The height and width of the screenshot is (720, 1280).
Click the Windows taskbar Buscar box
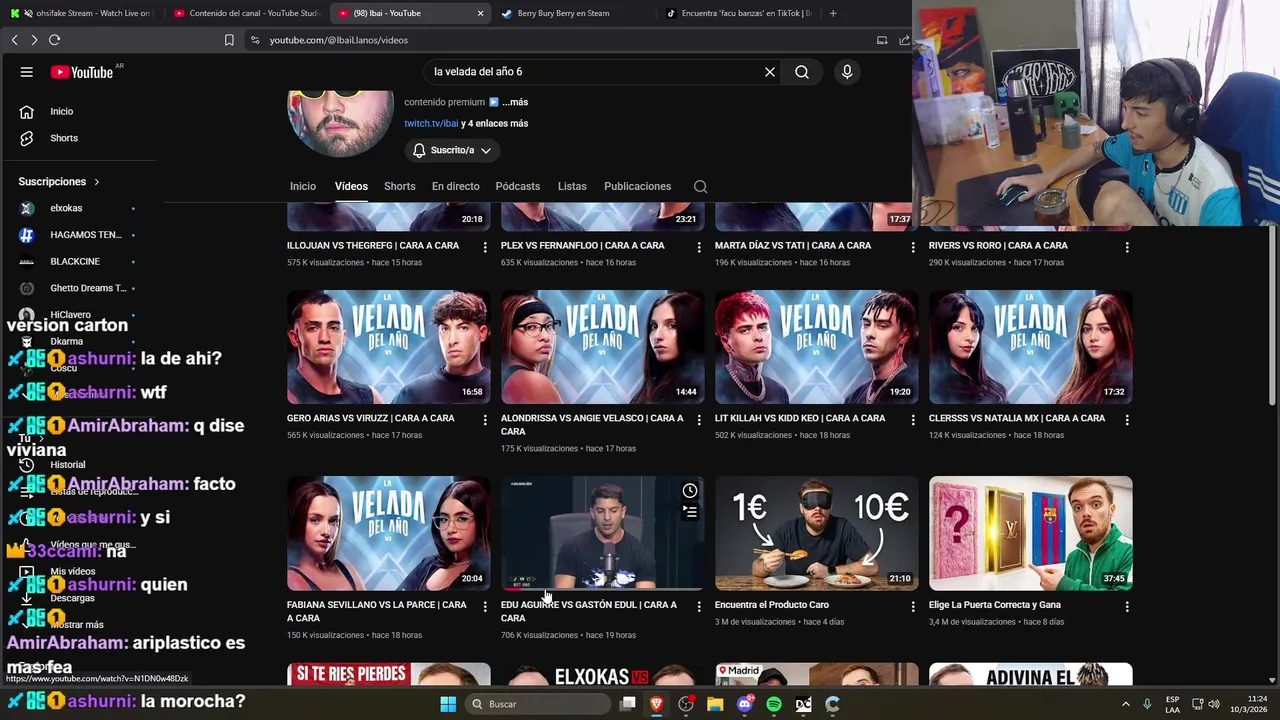click(538, 704)
